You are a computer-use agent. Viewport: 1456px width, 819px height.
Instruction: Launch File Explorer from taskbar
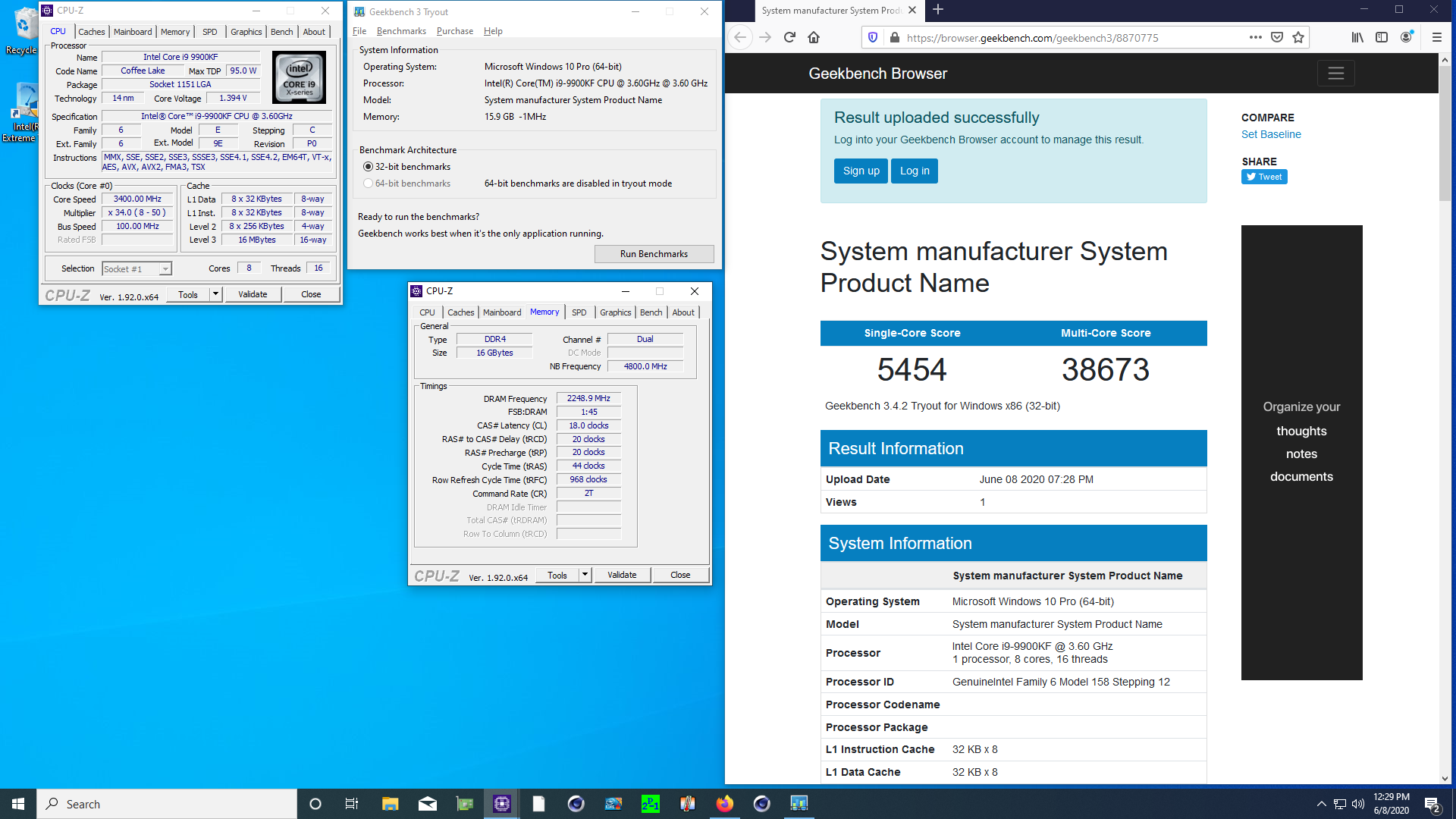390,804
